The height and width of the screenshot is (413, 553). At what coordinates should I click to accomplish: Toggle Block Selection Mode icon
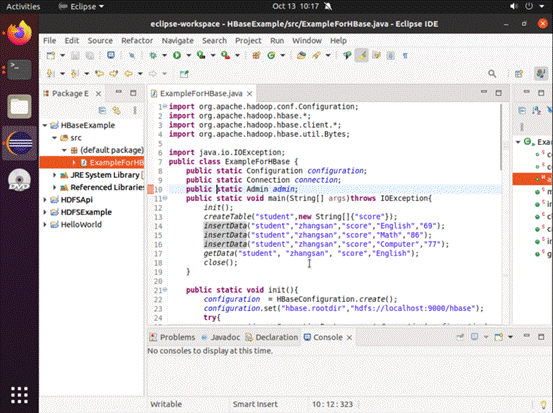tap(390, 55)
